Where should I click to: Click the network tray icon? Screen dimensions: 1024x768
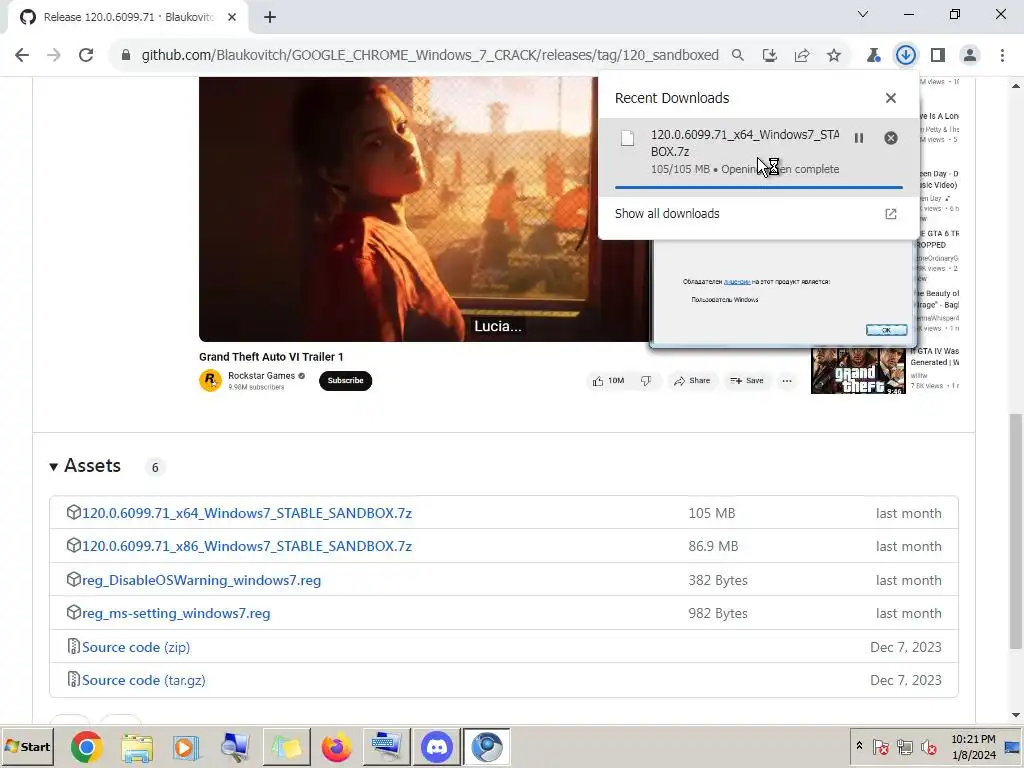point(904,746)
